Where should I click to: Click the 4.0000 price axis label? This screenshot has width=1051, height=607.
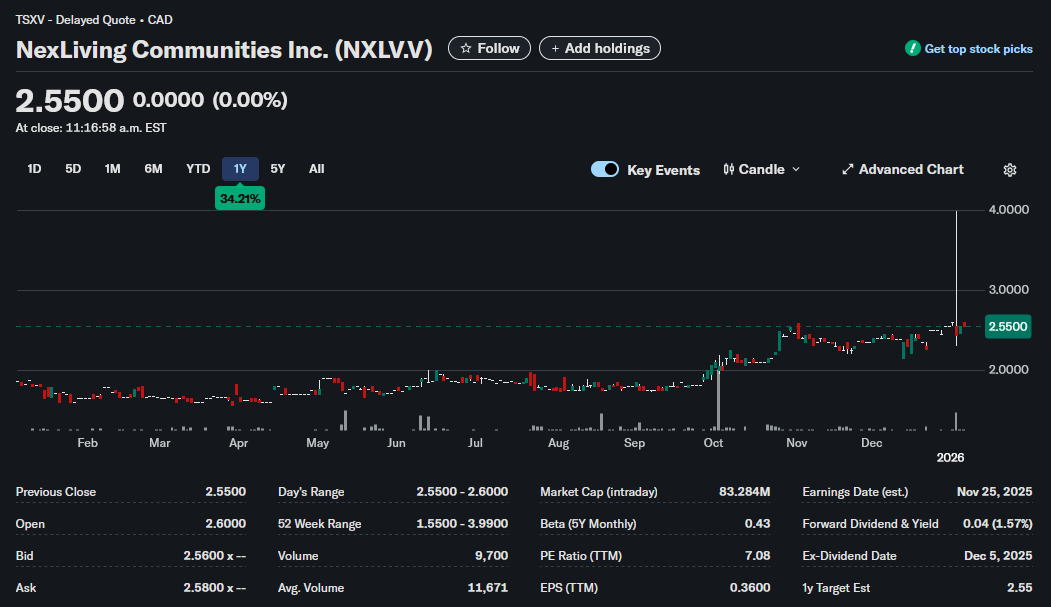click(x=1009, y=210)
